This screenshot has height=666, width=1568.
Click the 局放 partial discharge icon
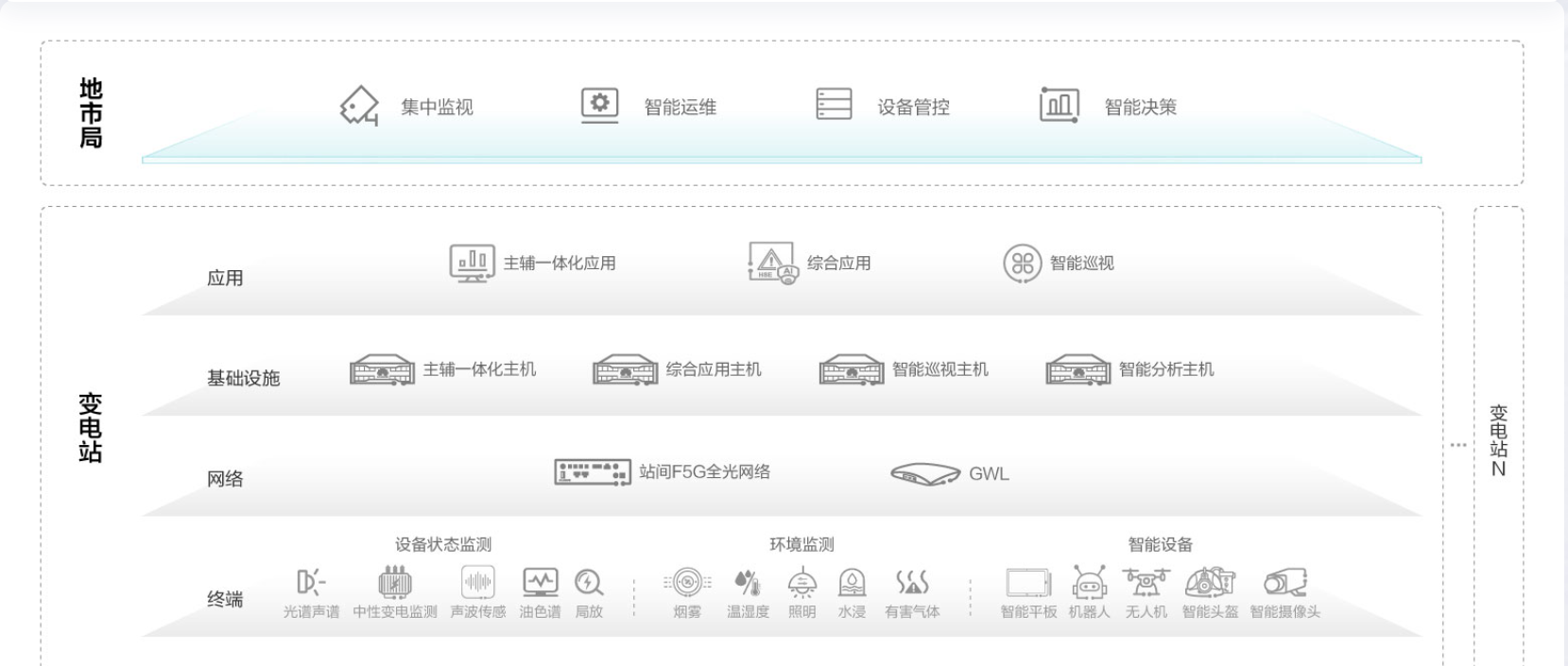click(x=589, y=583)
